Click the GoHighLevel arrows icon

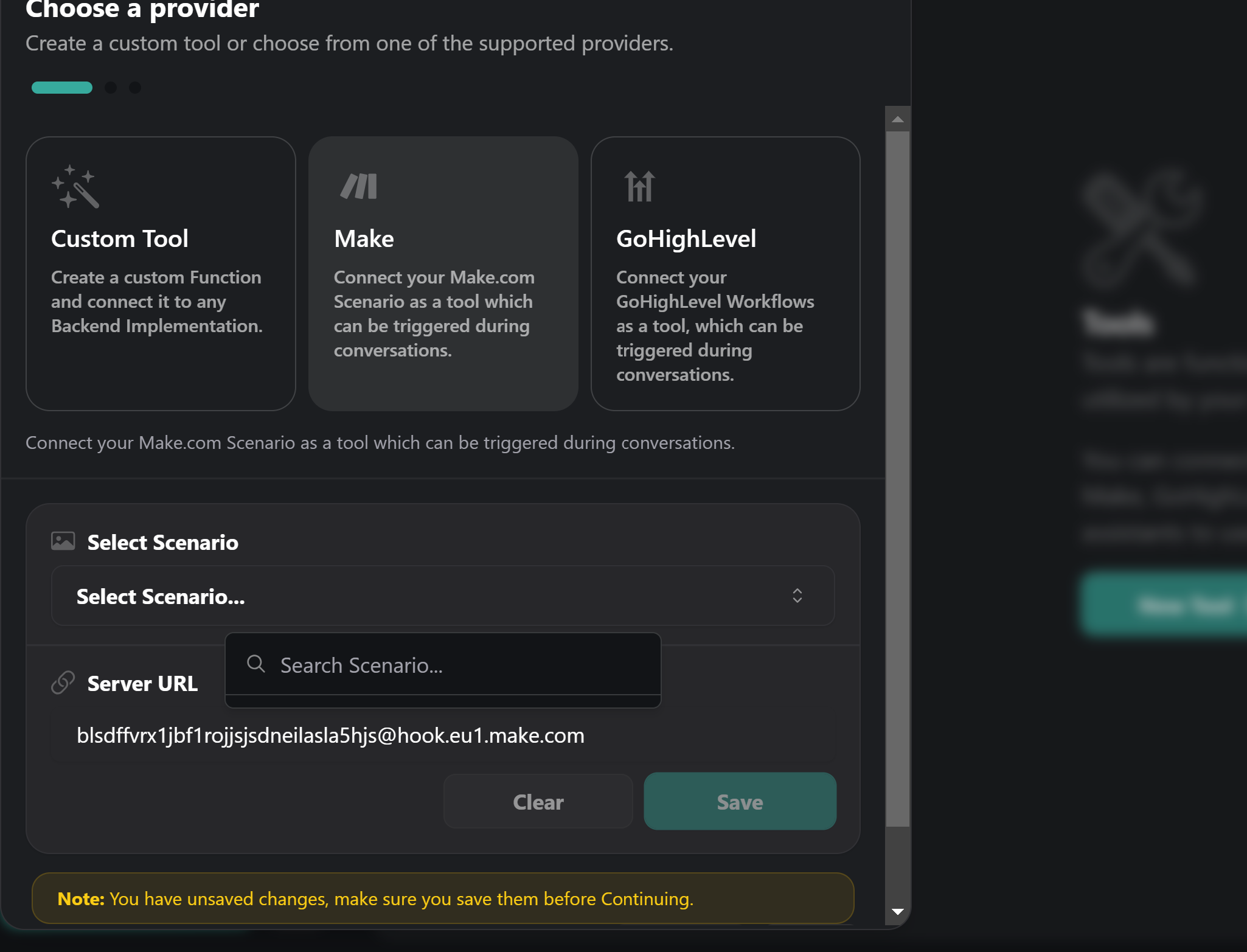click(640, 186)
